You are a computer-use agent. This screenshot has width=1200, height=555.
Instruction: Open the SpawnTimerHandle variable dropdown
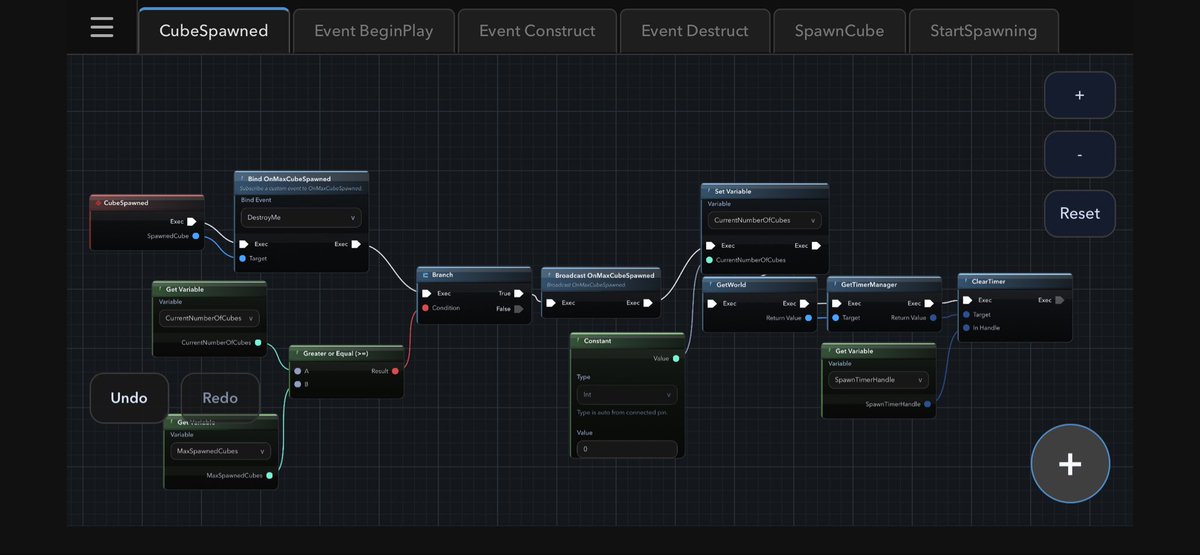click(878, 380)
